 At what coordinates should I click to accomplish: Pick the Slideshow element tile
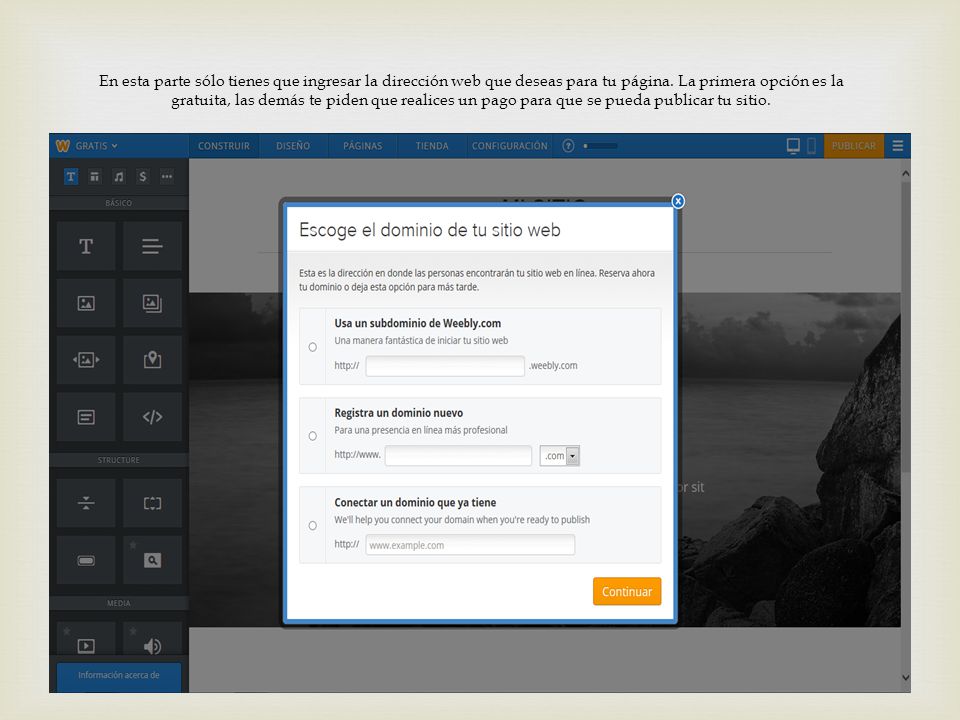pos(86,360)
